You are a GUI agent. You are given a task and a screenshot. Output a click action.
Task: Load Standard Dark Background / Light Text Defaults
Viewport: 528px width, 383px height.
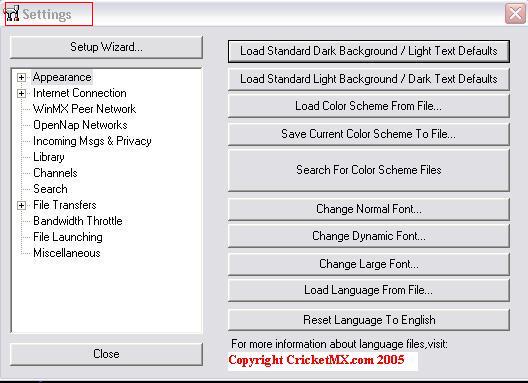click(x=369, y=51)
